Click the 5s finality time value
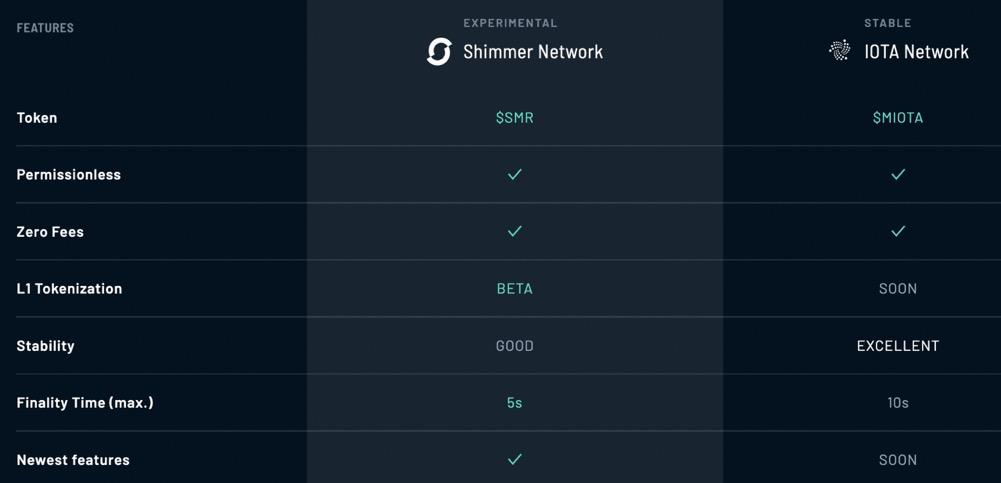The height and width of the screenshot is (483, 1001). point(514,403)
